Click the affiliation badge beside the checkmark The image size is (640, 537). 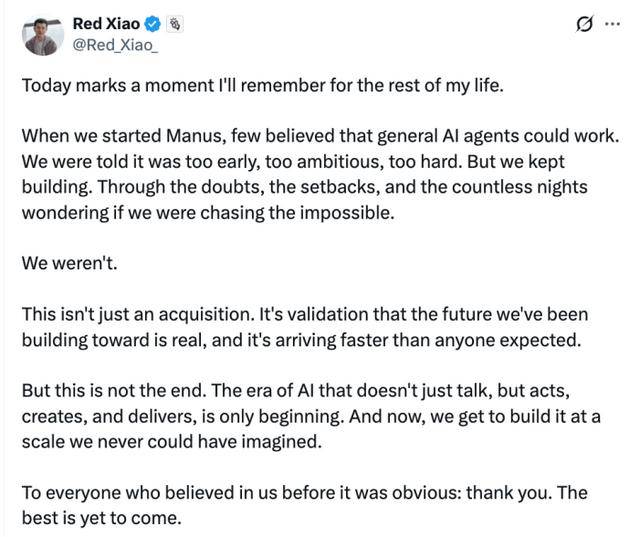tap(173, 22)
